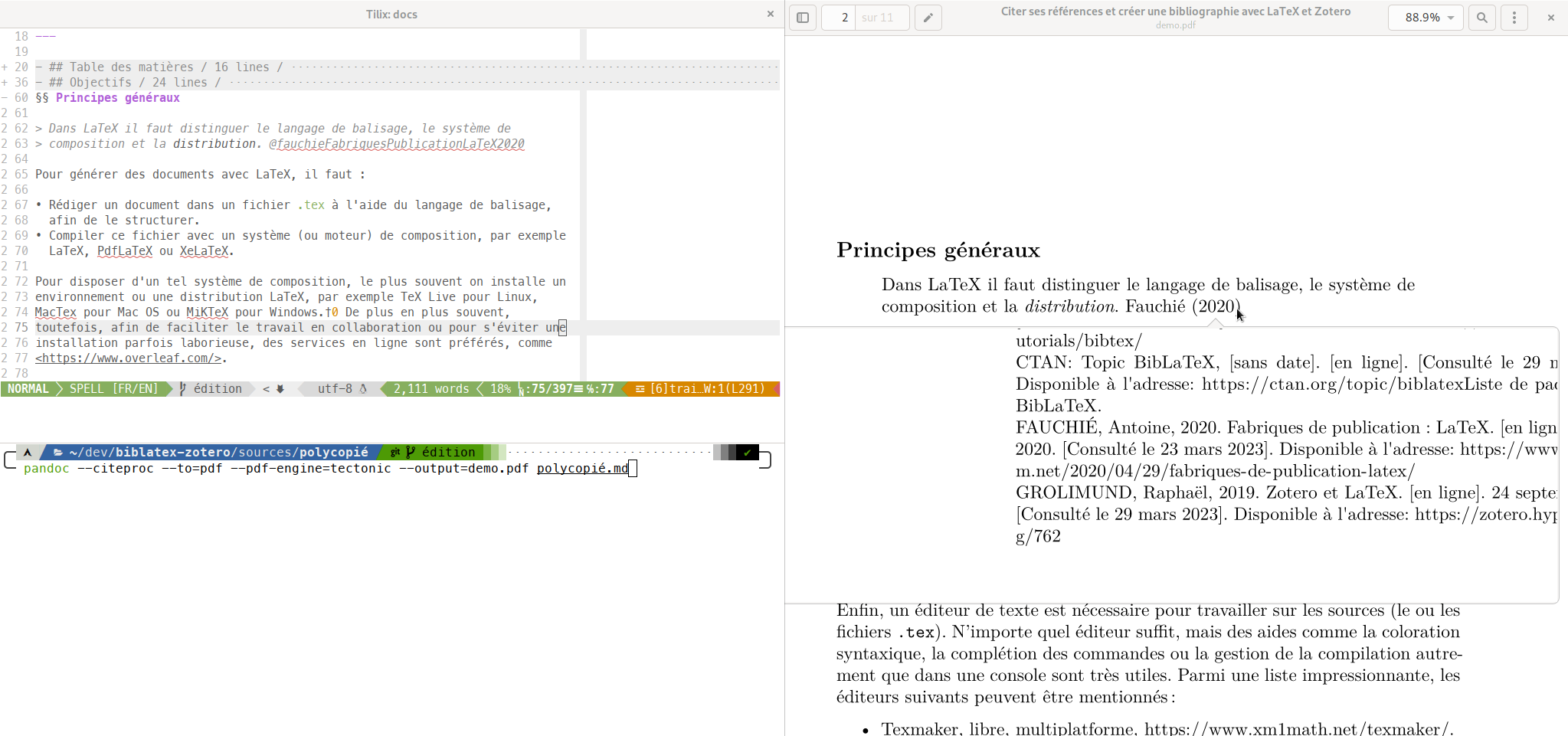
Task: Click the 18% file position indicator
Action: [500, 389]
